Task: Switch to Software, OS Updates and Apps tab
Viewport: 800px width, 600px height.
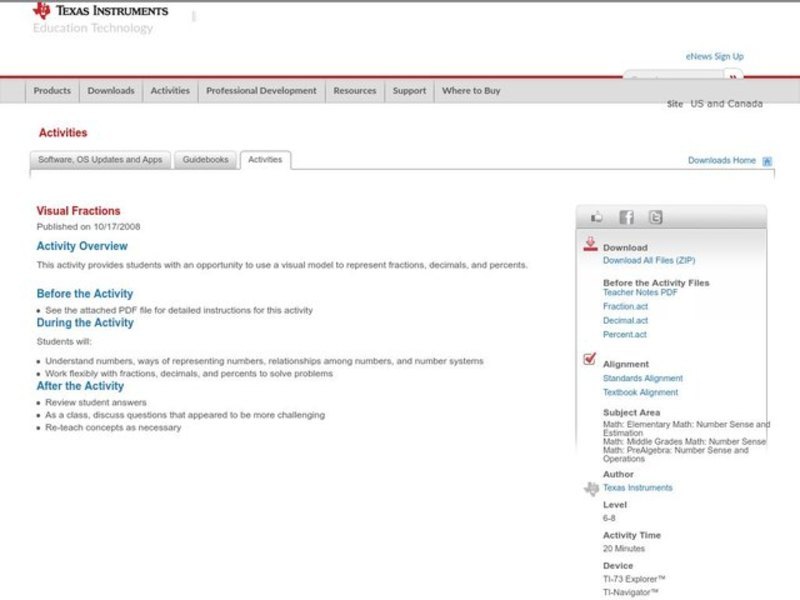Action: pos(100,160)
